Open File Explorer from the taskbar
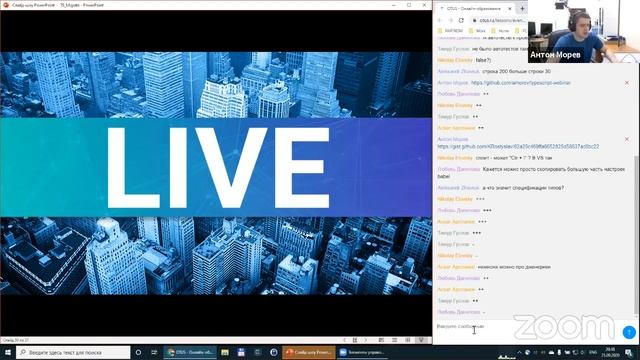This screenshot has height=360, width=640. click(225, 352)
